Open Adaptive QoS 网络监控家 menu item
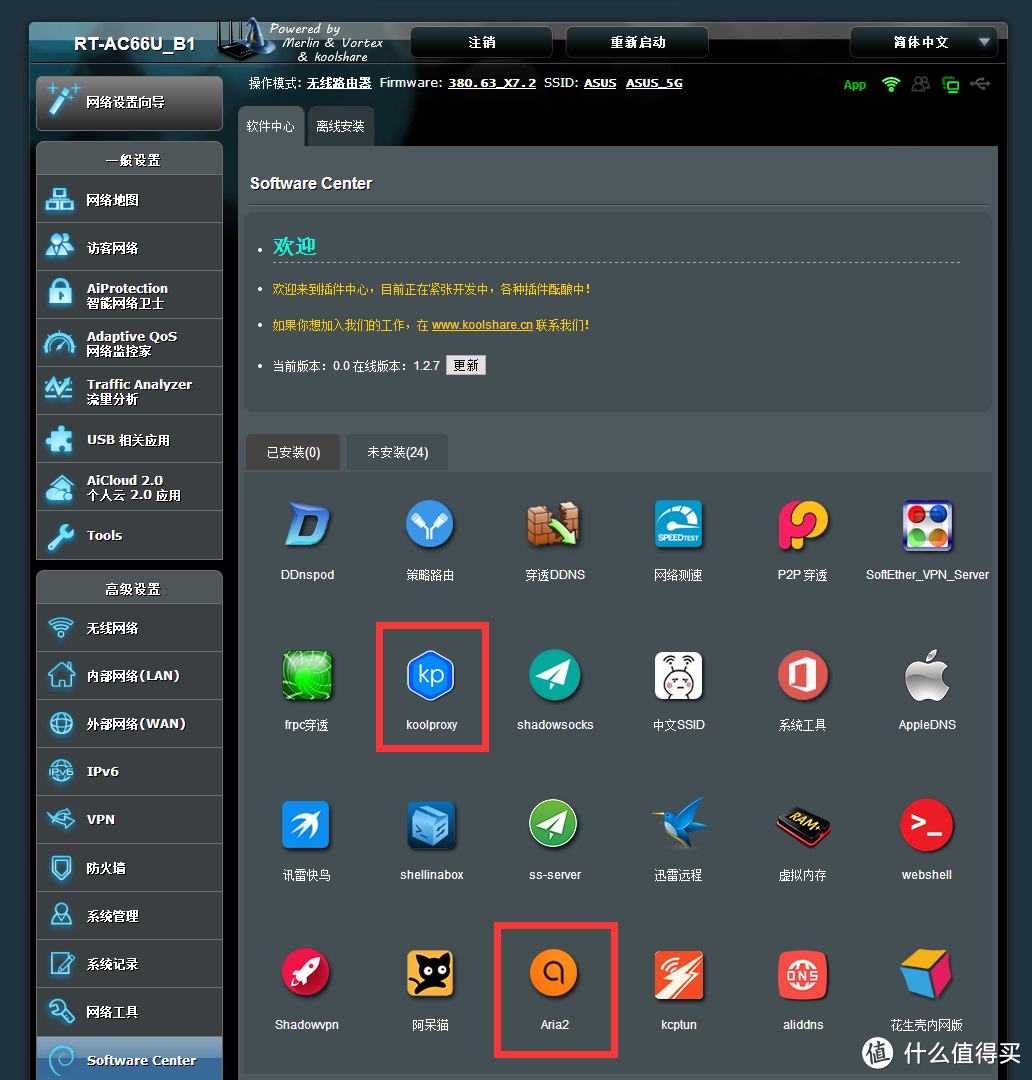 (x=130, y=343)
